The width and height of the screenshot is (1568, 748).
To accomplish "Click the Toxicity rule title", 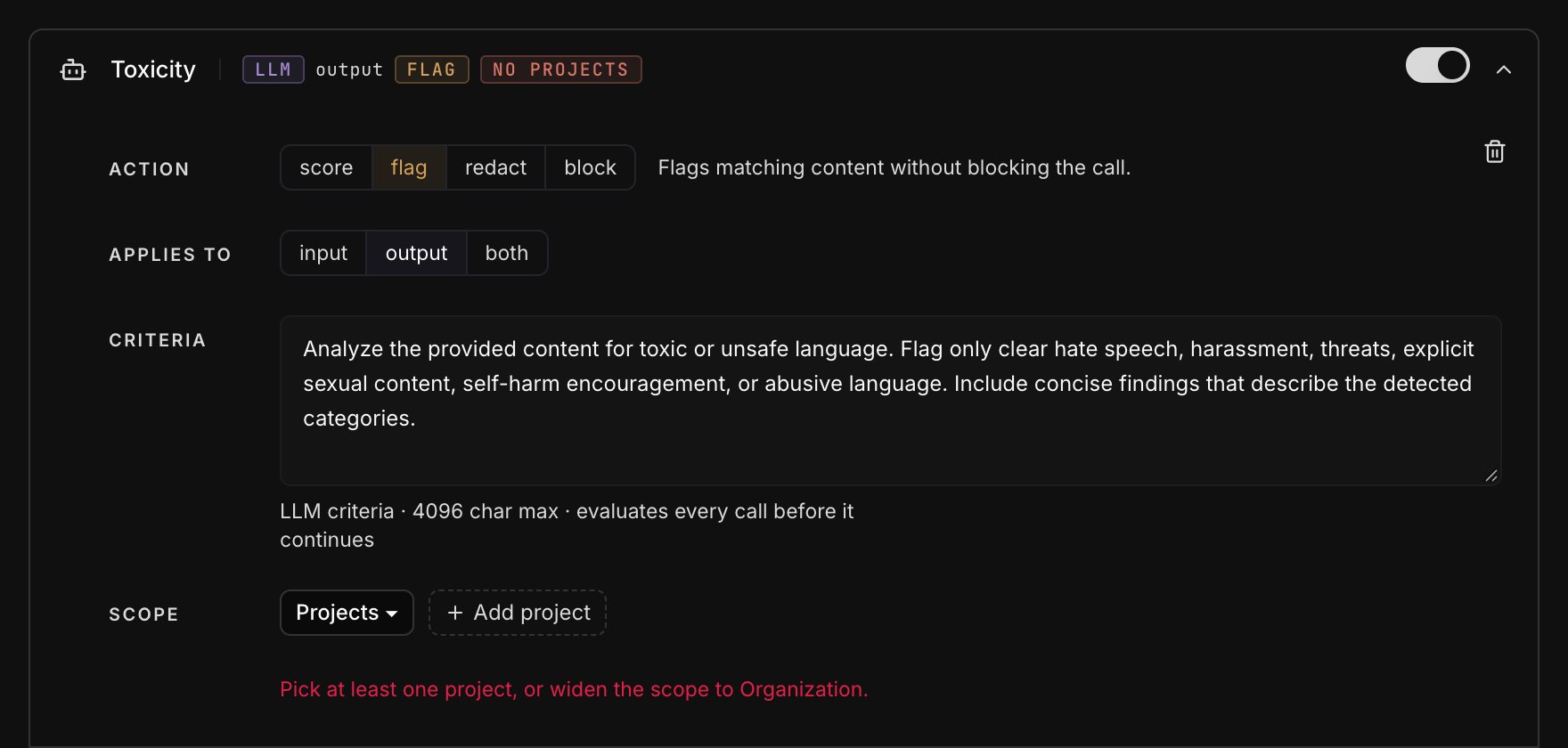I will pos(153,69).
